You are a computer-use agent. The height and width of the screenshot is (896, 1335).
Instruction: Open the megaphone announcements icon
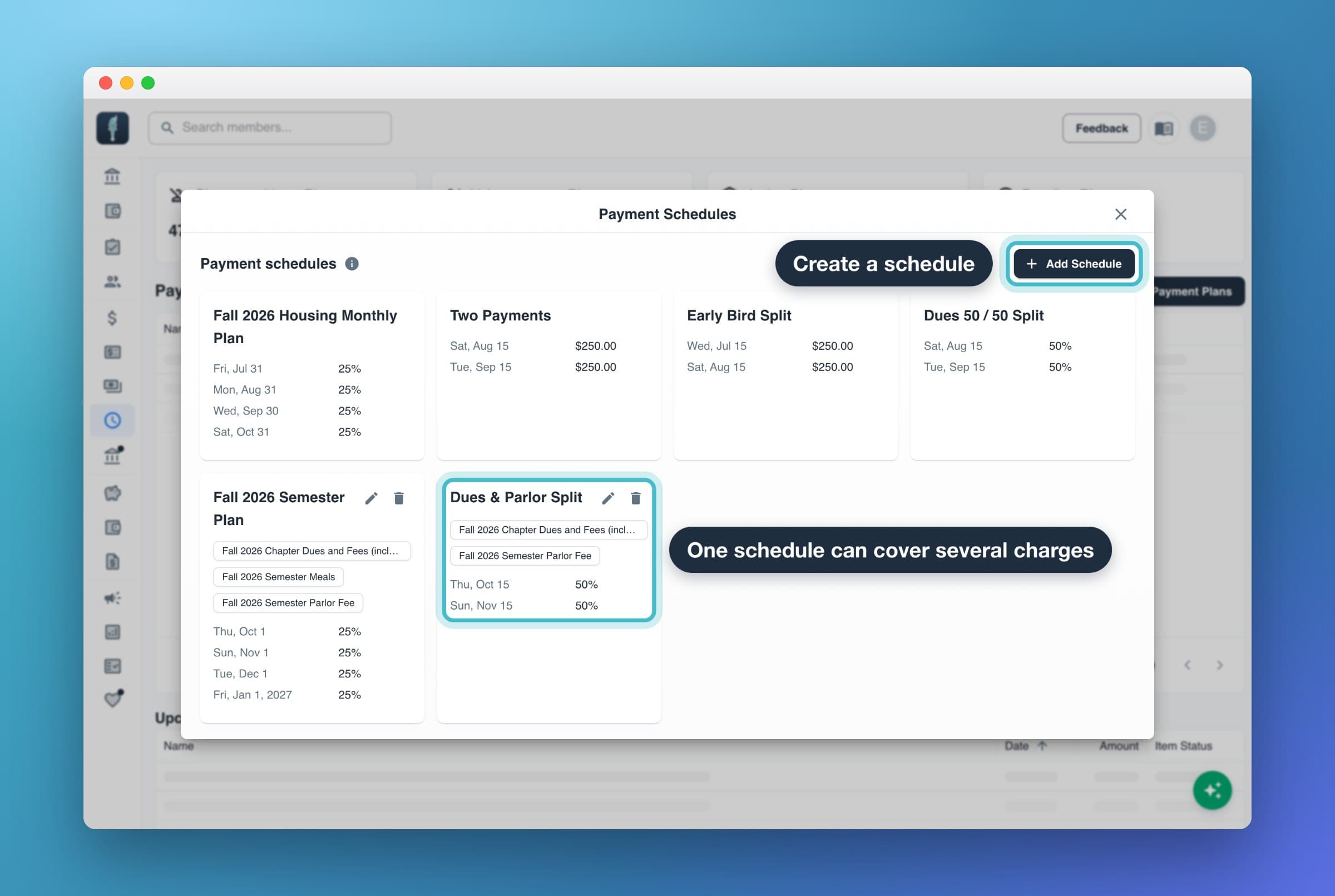[x=112, y=598]
